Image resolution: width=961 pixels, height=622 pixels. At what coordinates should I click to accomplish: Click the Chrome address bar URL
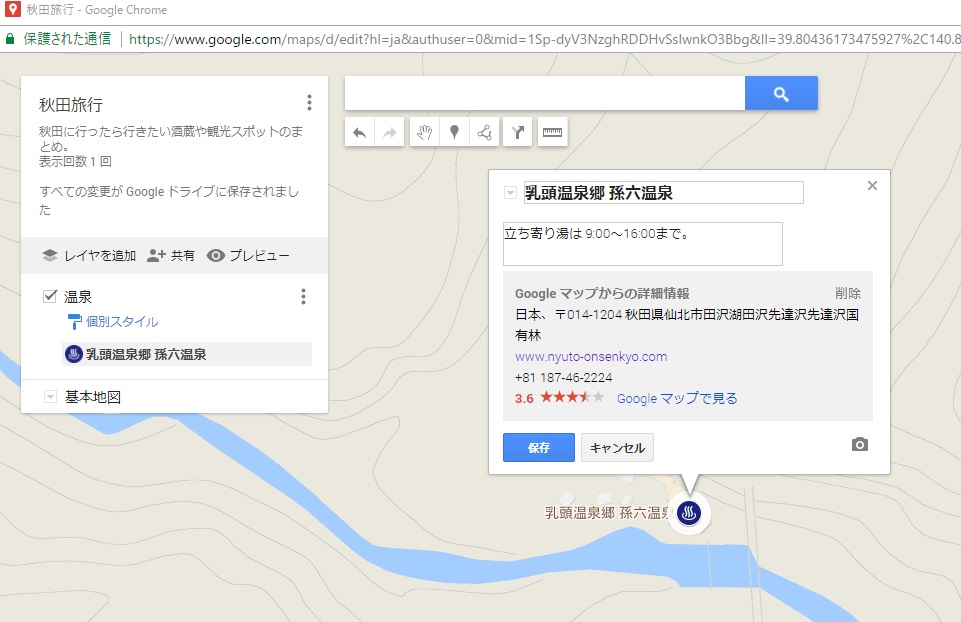pos(544,39)
